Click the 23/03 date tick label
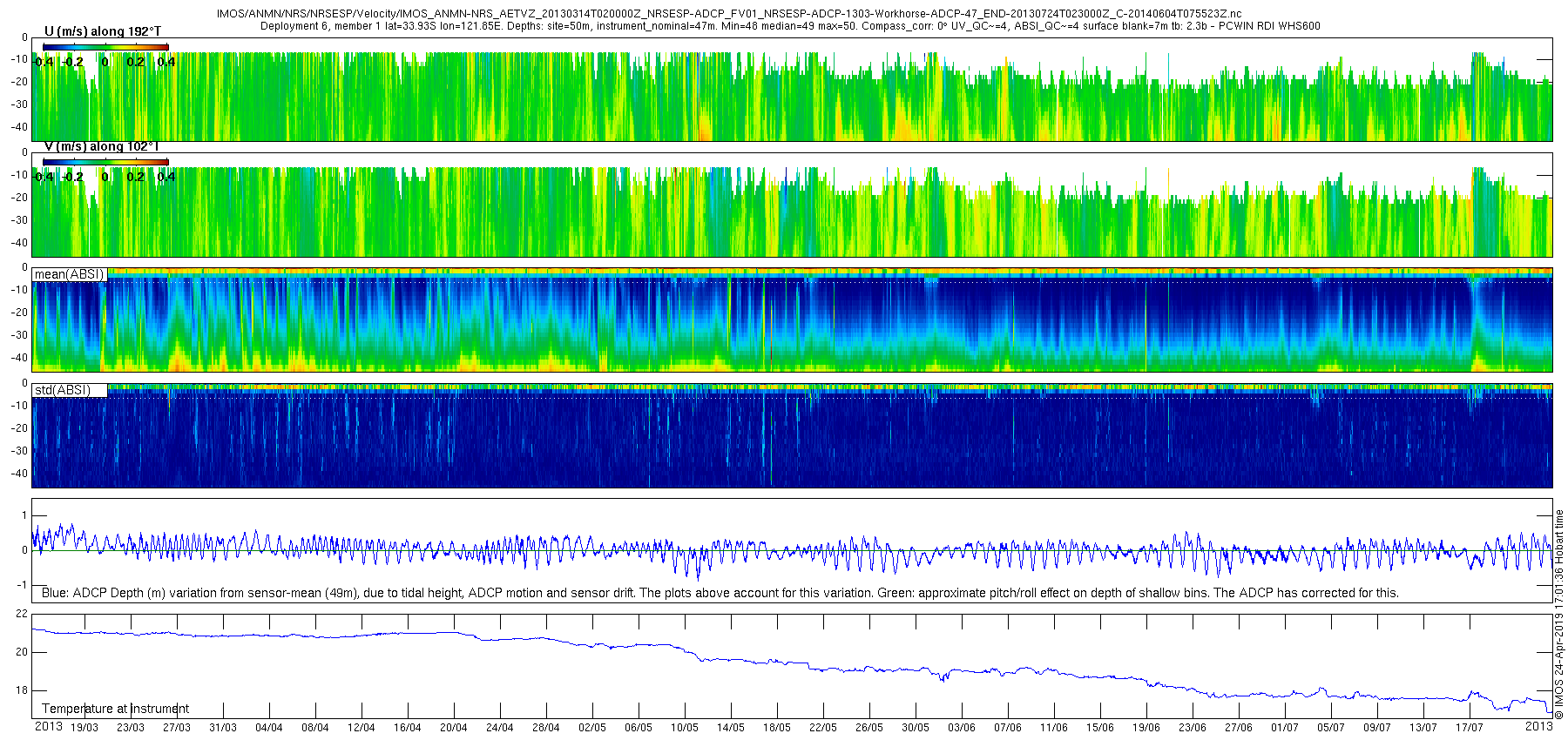 click(131, 728)
